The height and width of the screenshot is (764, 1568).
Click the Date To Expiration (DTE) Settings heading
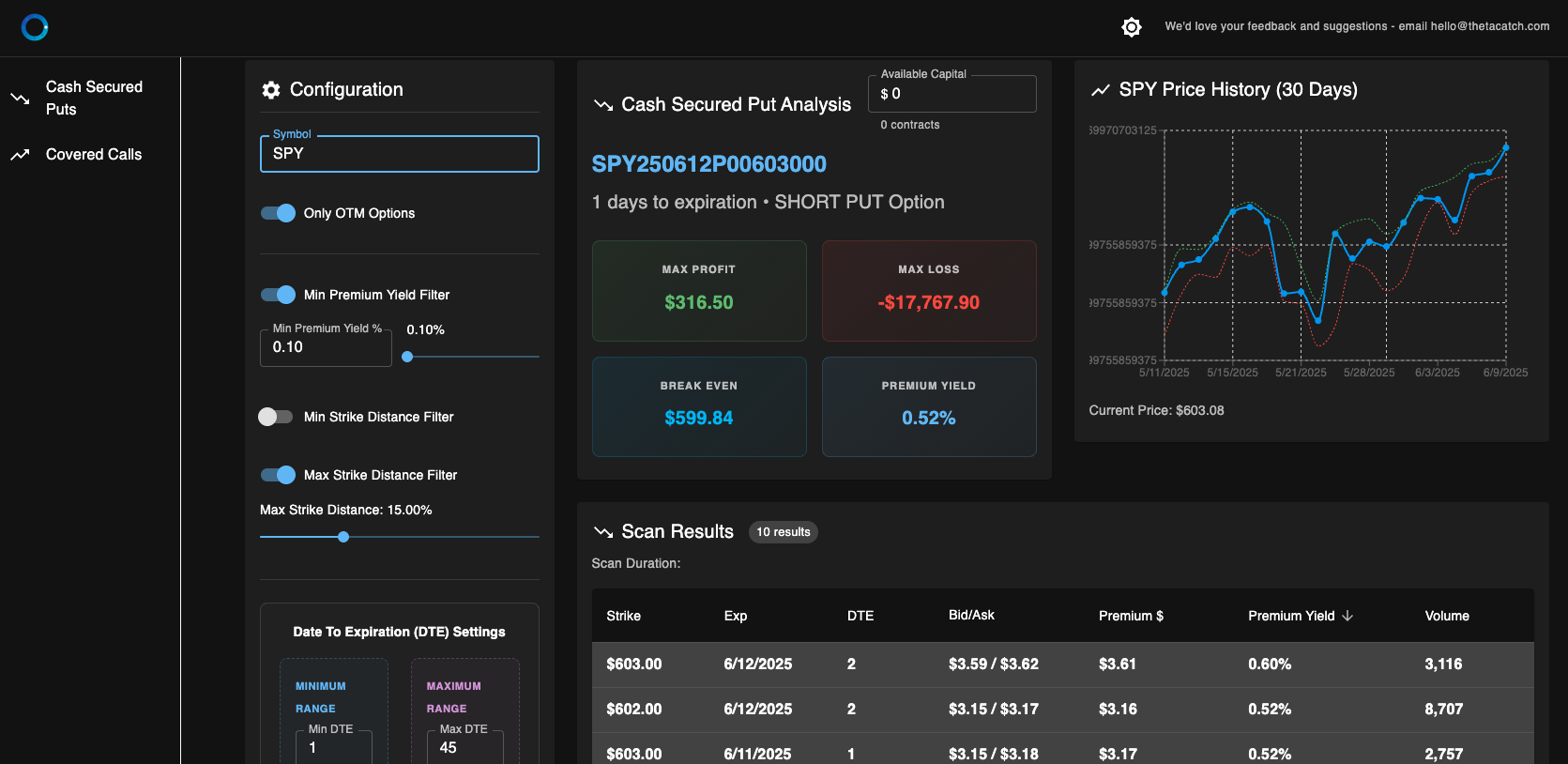399,632
